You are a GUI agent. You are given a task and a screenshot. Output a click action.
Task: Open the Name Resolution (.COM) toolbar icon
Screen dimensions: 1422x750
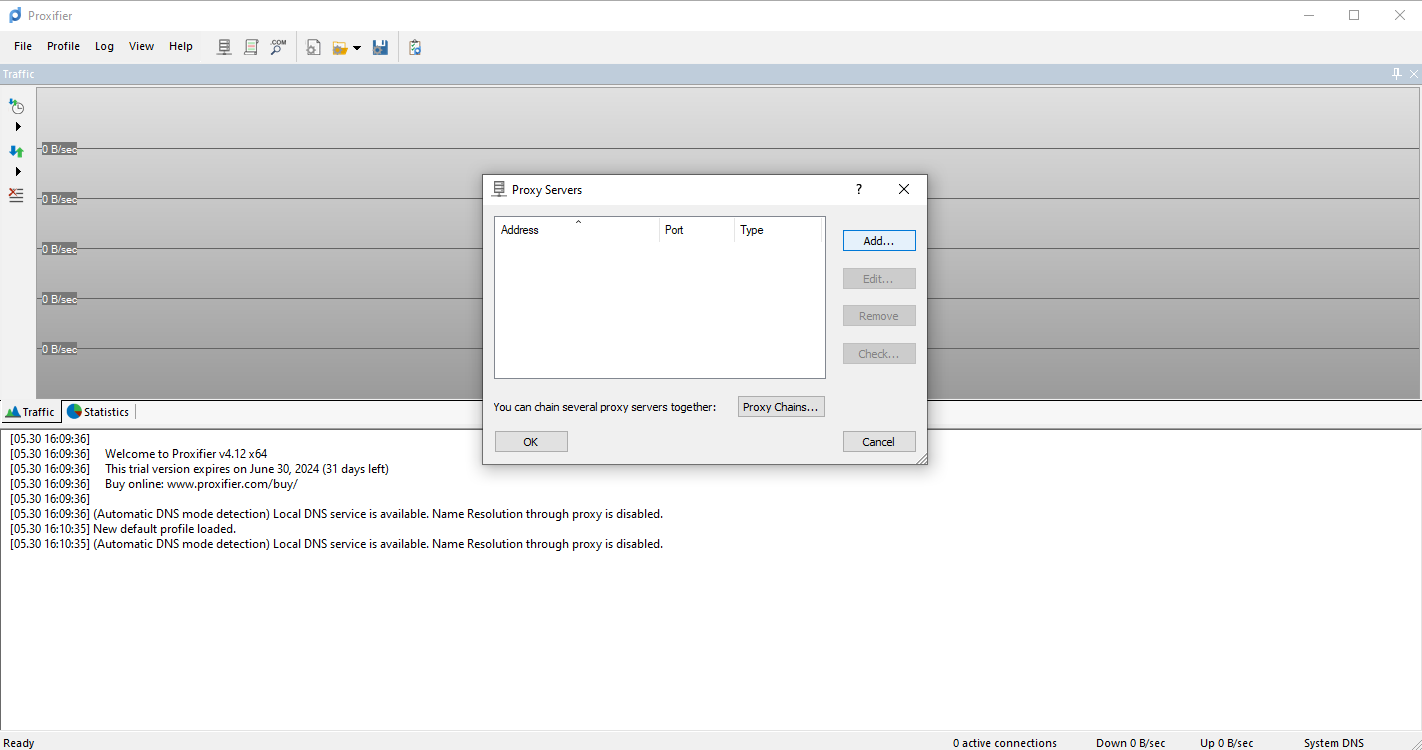tap(278, 47)
